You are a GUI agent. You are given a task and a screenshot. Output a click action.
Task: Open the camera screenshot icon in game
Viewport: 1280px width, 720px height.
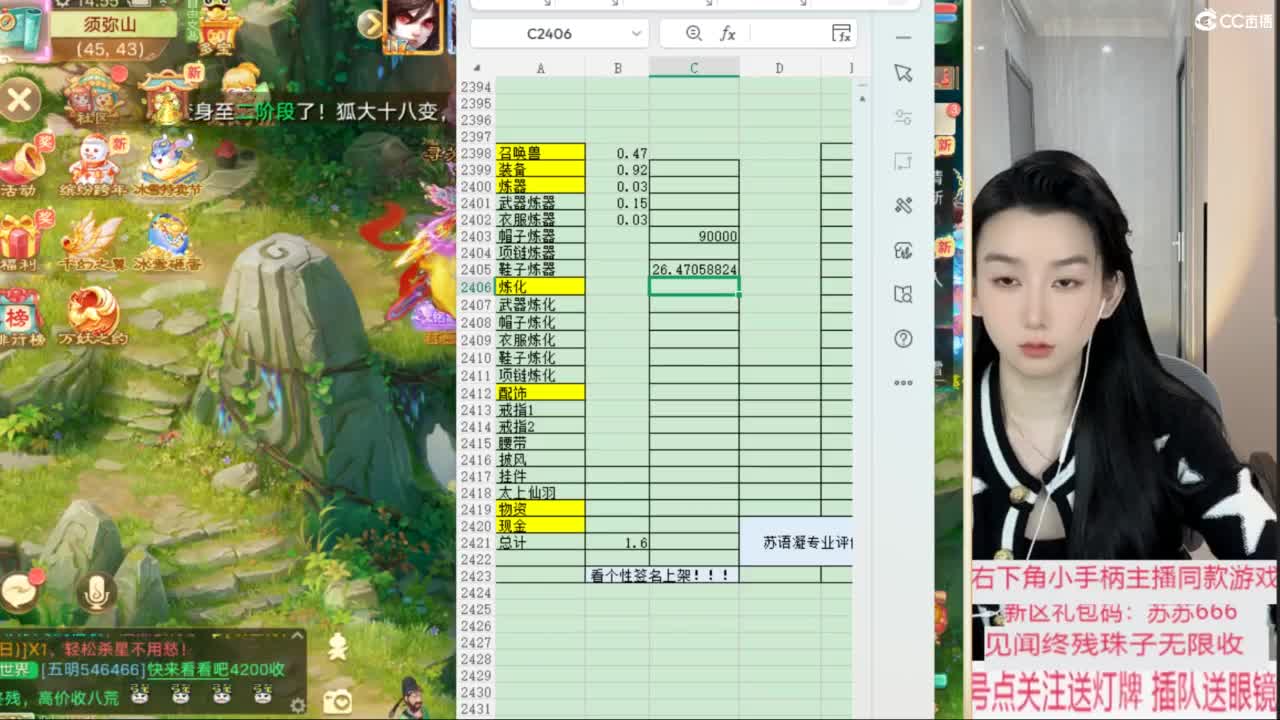pos(337,701)
